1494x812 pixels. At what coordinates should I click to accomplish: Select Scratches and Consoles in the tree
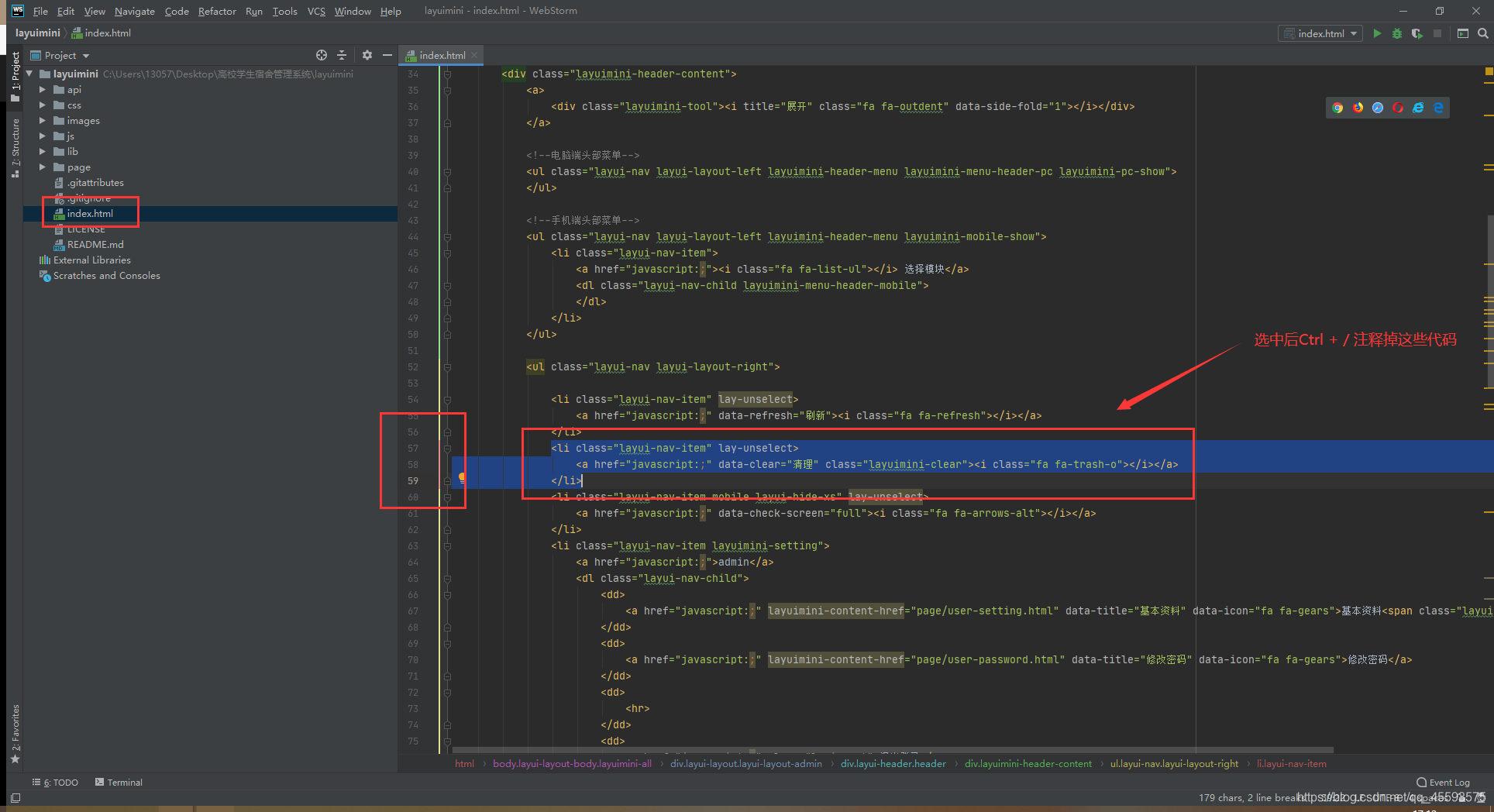tap(210, 276)
